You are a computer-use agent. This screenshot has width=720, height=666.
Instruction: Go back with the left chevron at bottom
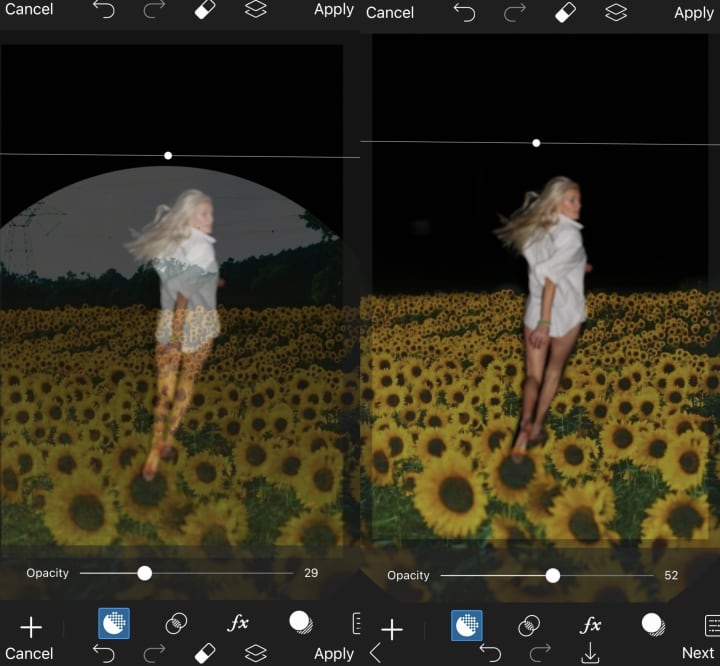click(x=375, y=653)
